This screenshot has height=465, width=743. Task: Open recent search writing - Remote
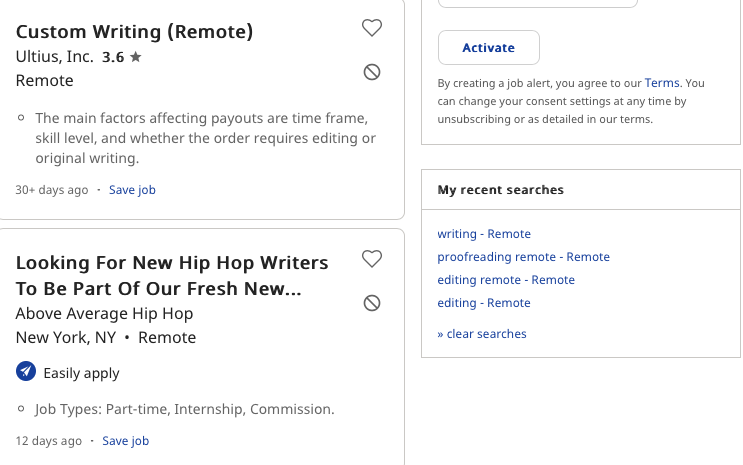point(484,234)
